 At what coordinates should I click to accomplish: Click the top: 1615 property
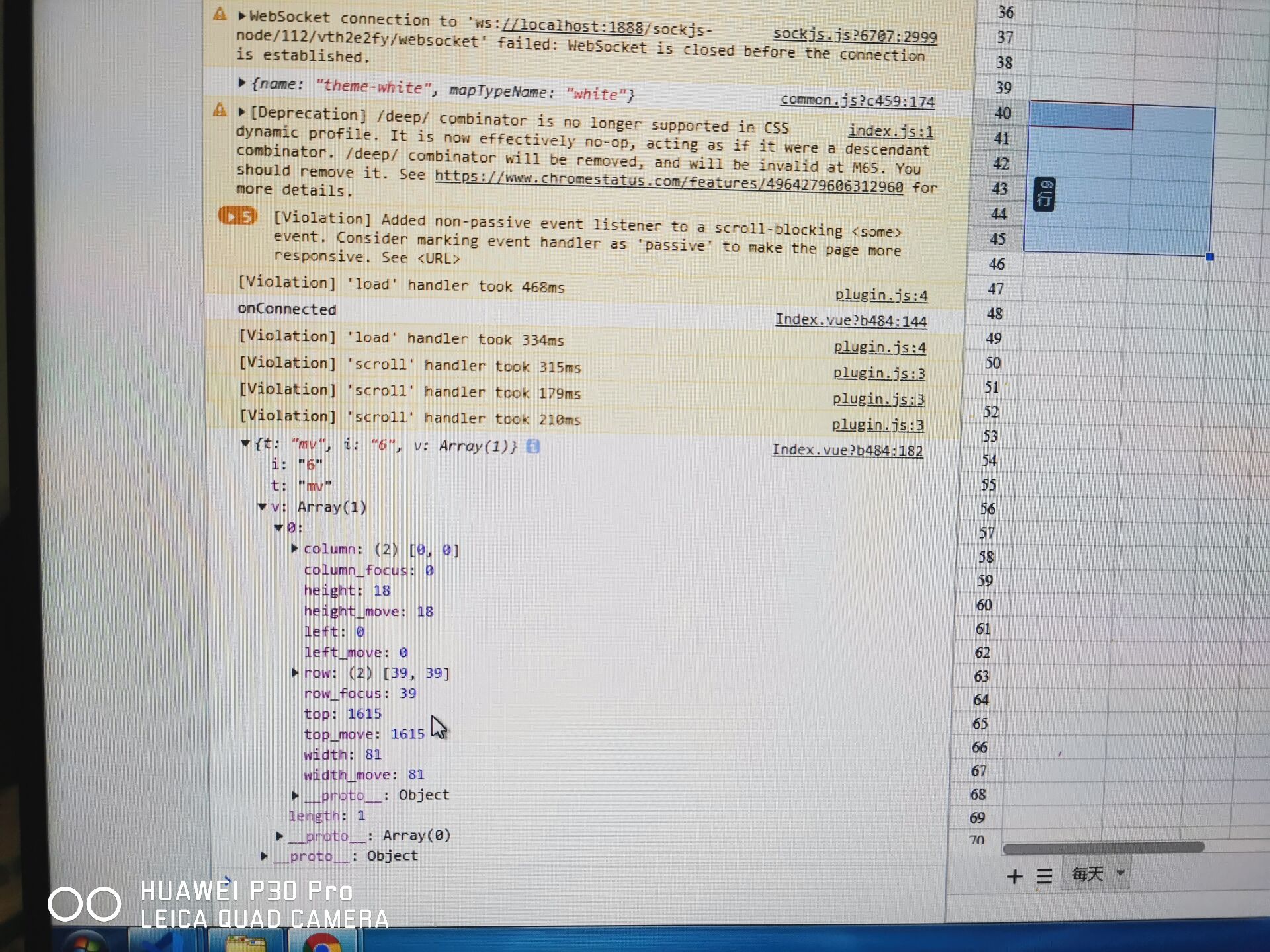(343, 714)
